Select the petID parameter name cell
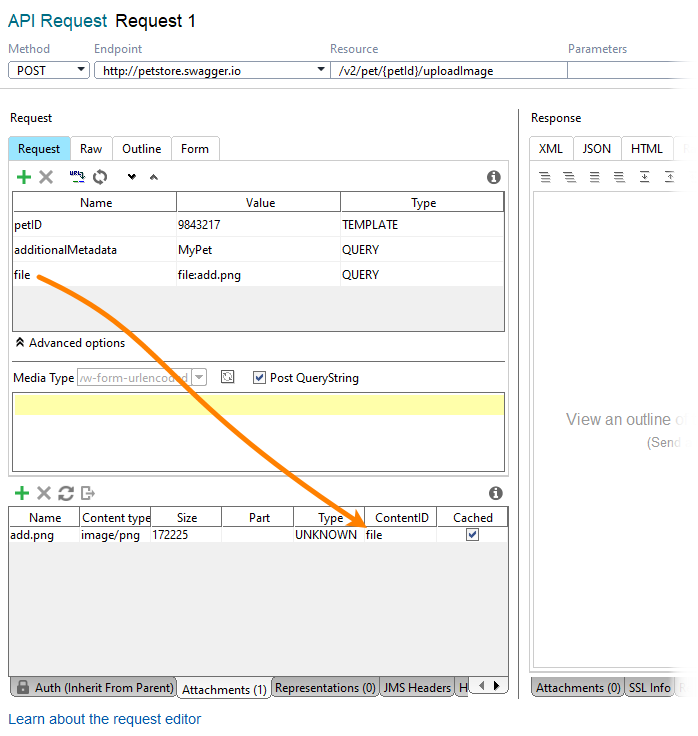This screenshot has height=736, width=698. click(95, 225)
